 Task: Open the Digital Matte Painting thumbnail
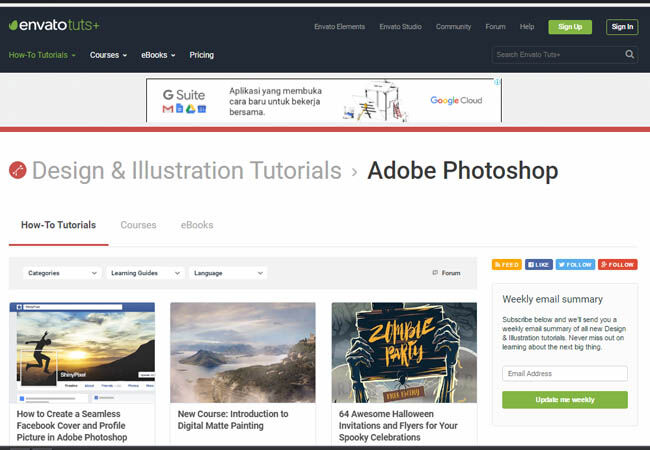click(x=243, y=353)
